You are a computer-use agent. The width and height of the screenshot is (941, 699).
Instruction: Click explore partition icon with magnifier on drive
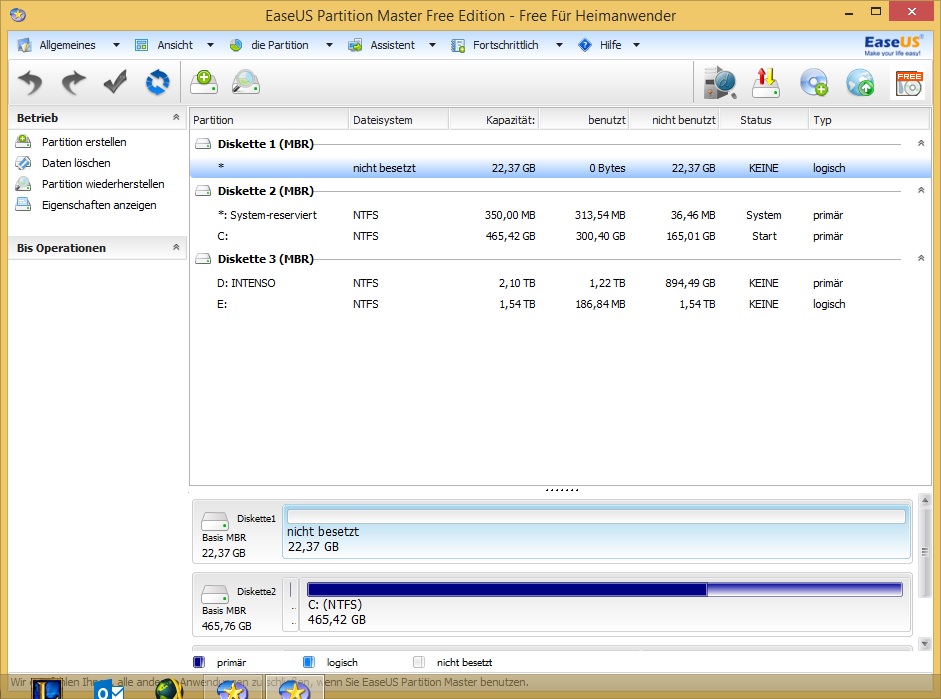246,82
